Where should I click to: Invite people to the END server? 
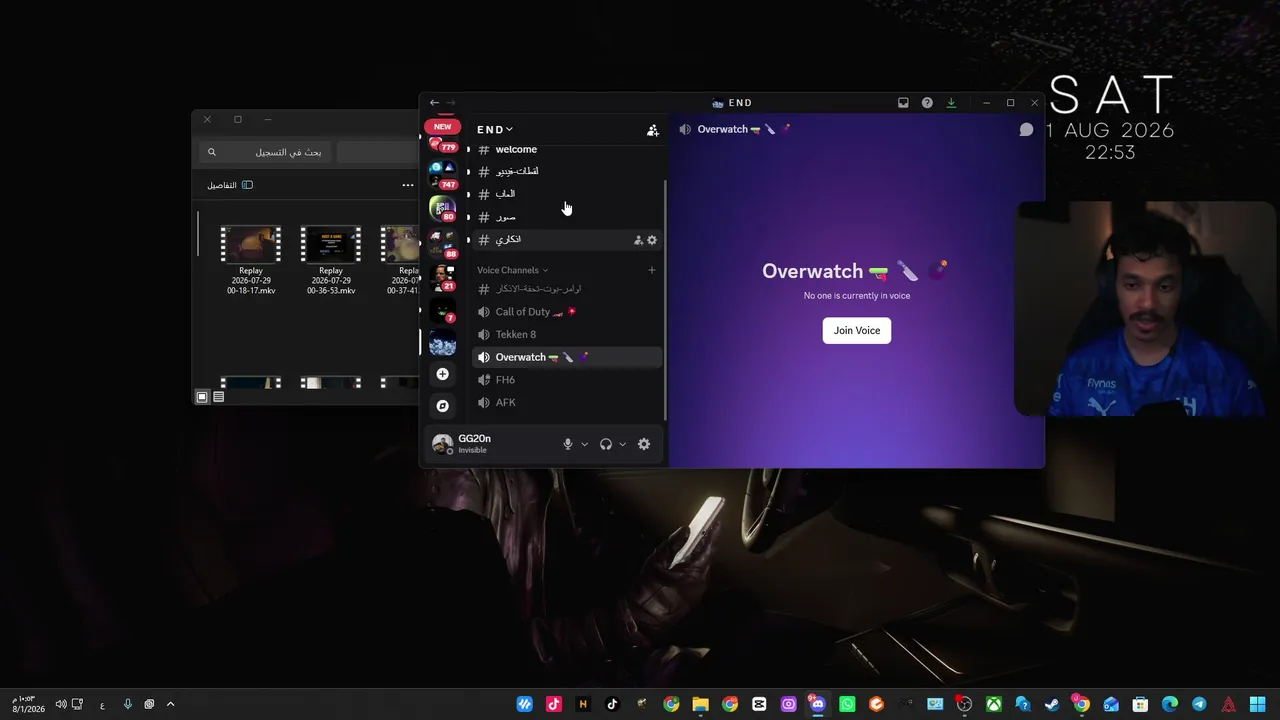pos(653,130)
